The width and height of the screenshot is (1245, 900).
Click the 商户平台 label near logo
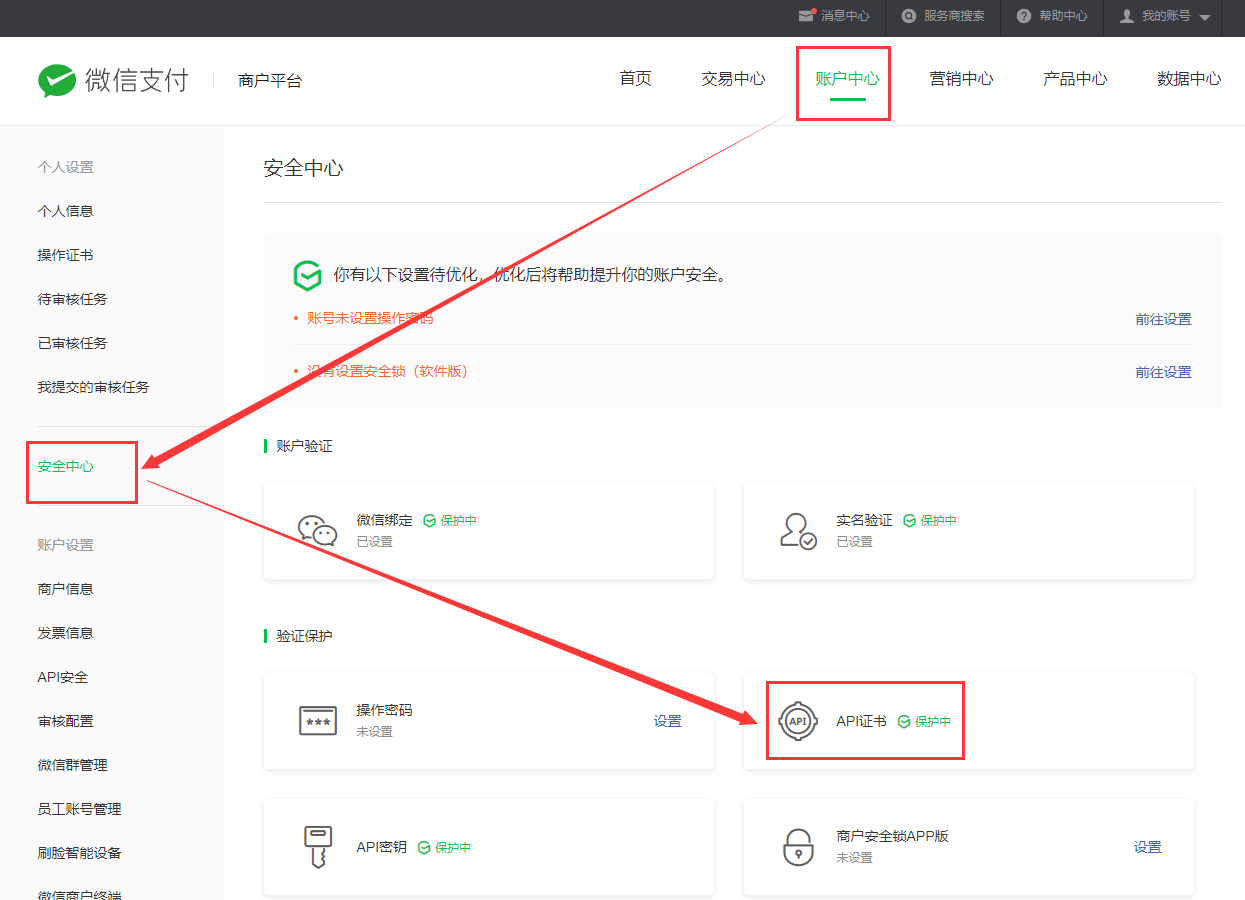pos(270,81)
